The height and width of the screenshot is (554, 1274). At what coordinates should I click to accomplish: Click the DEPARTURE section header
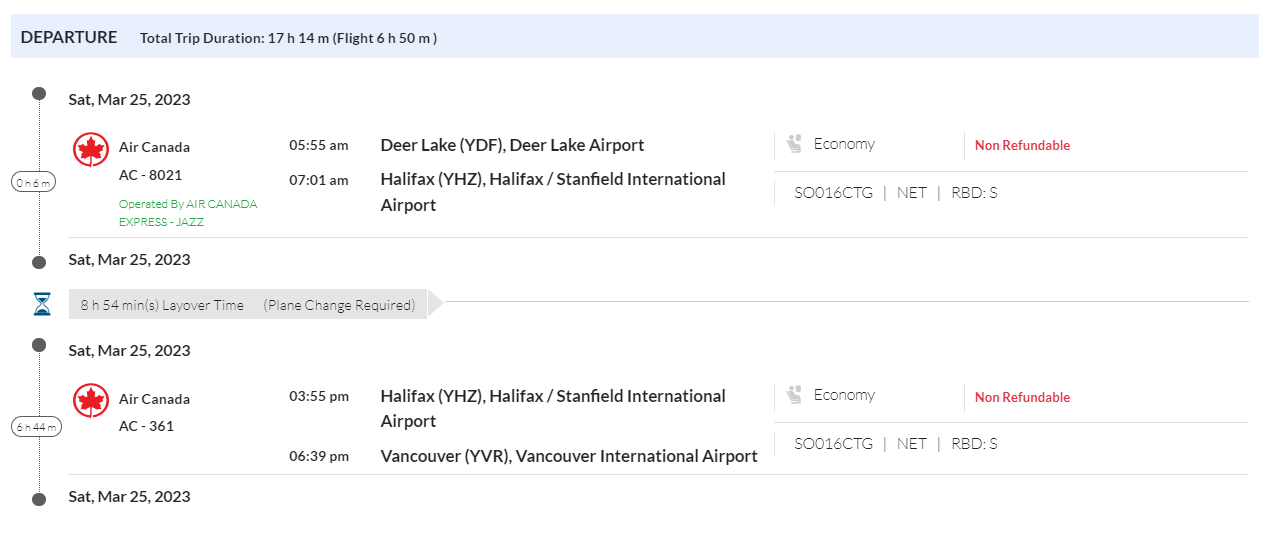[69, 37]
